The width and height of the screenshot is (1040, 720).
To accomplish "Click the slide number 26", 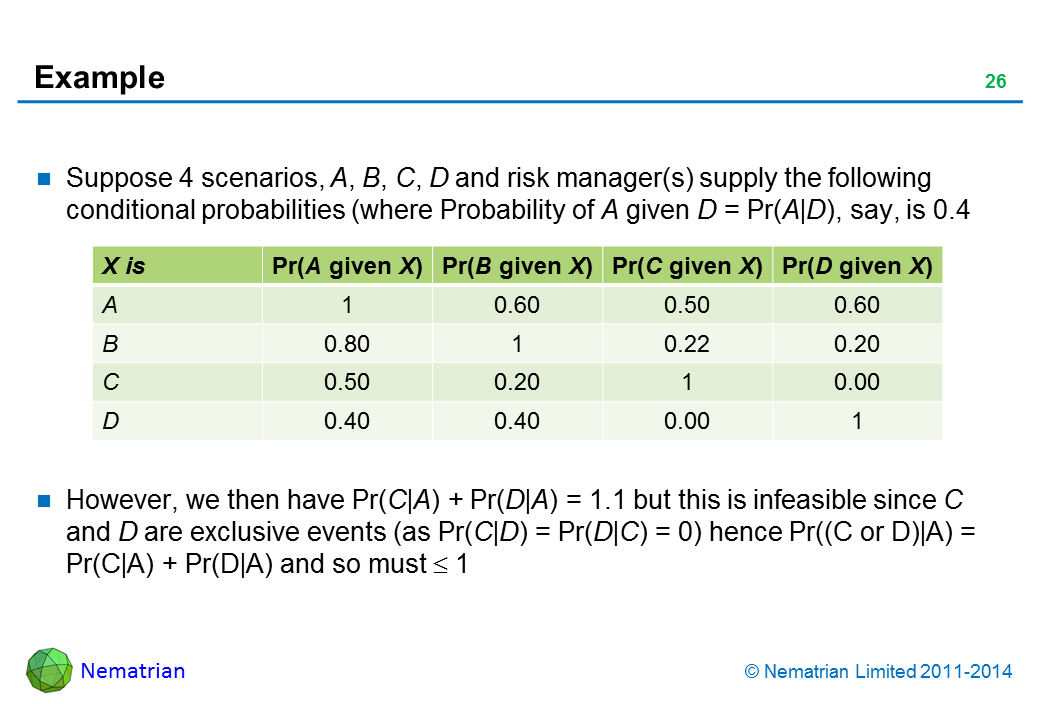I will tap(995, 82).
